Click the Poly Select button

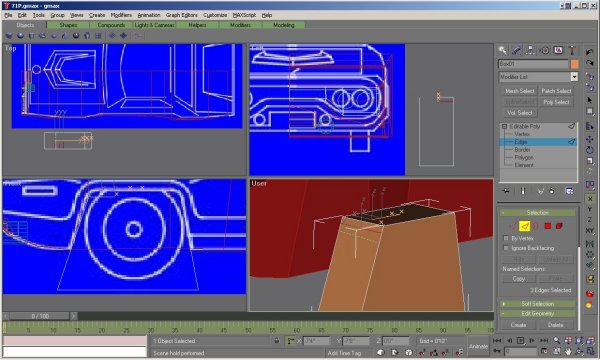(x=556, y=102)
